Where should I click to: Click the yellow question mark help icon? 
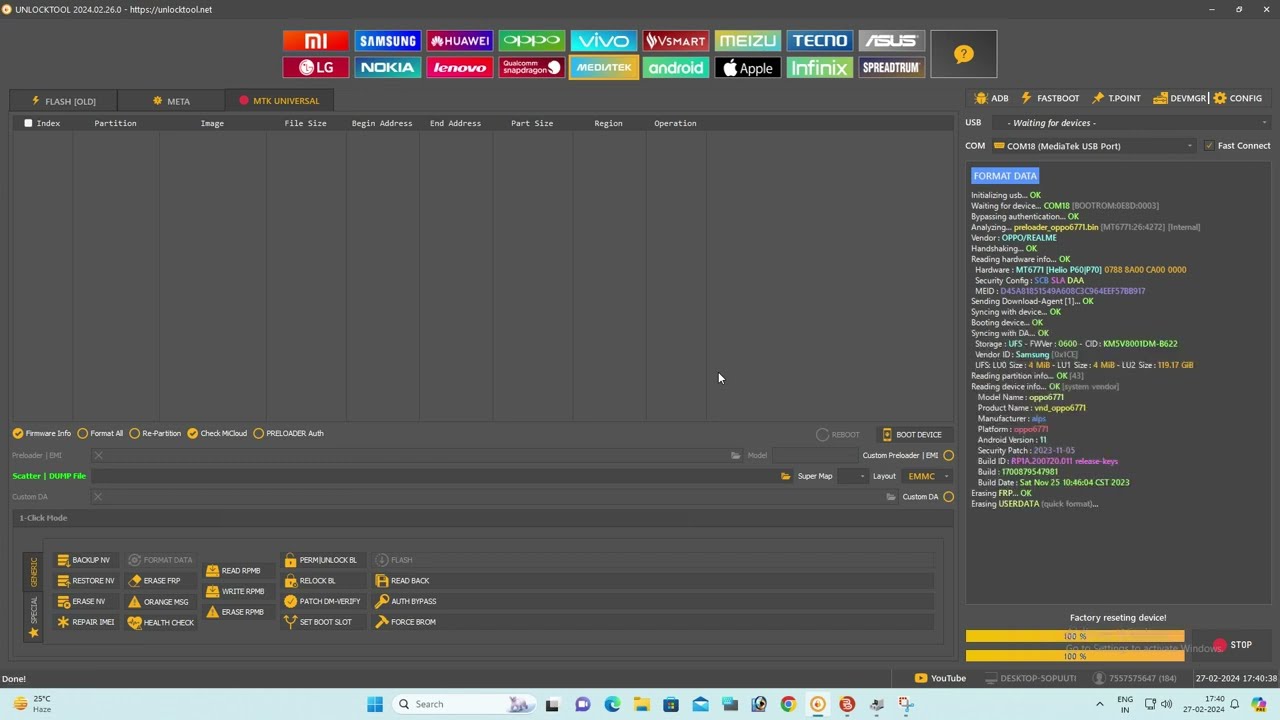(x=963, y=54)
